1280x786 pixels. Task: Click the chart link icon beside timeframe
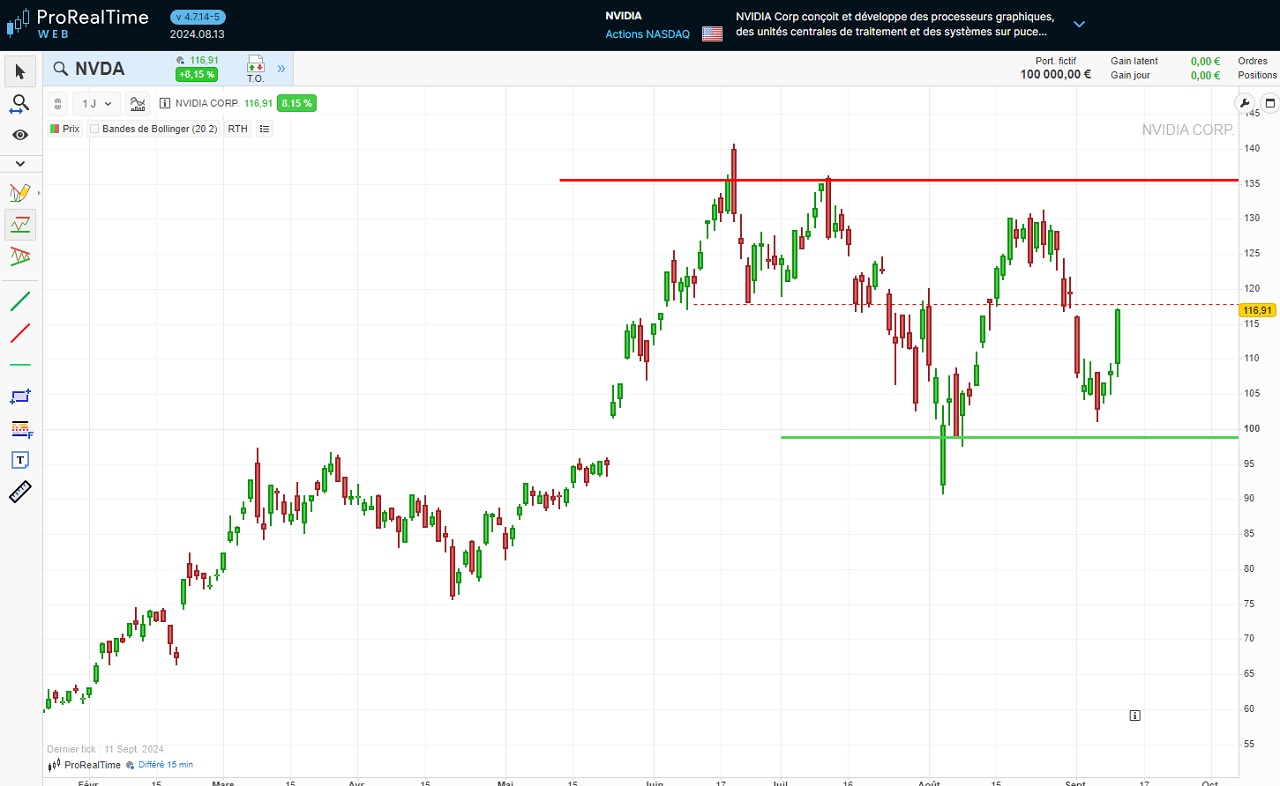click(58, 103)
